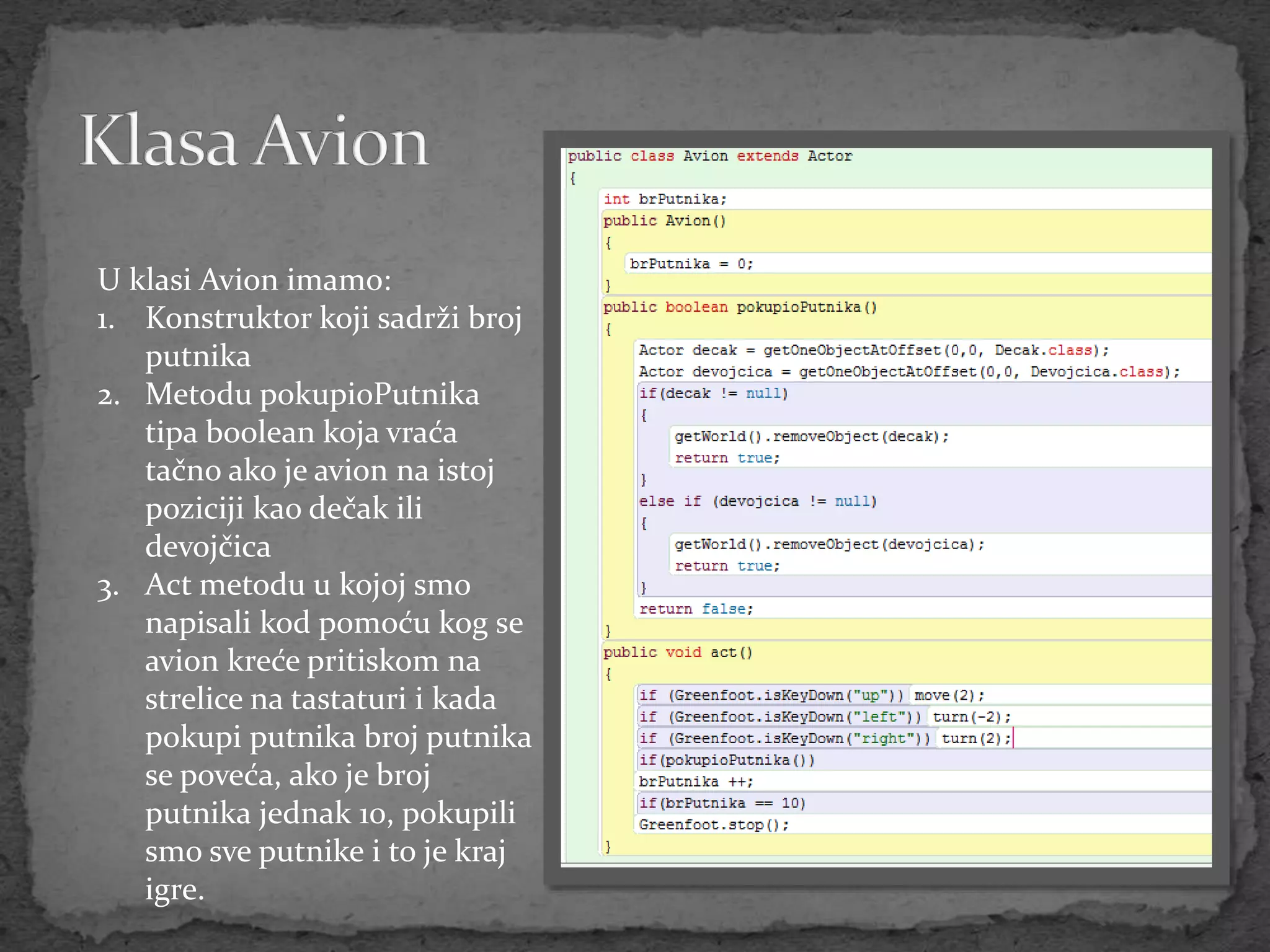Click the 'brPutnika = 0;' assignment line
This screenshot has height=952, width=1270.
tap(691, 263)
